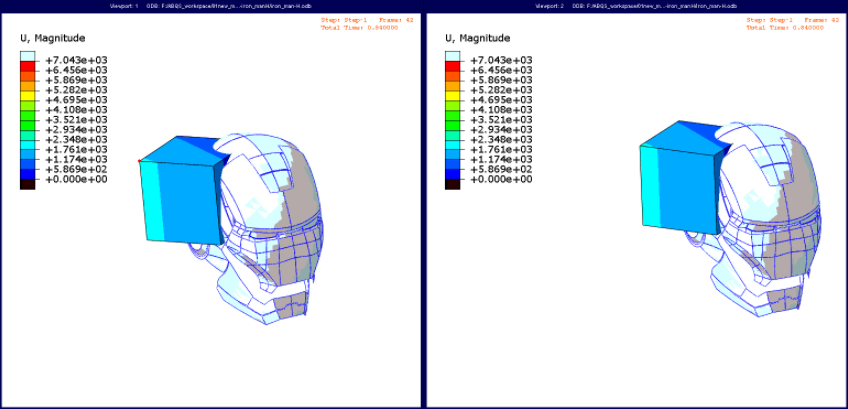Click the yellow legend swatch in Viewport 1
Viewport: 848px width, 409px height.
28,96
